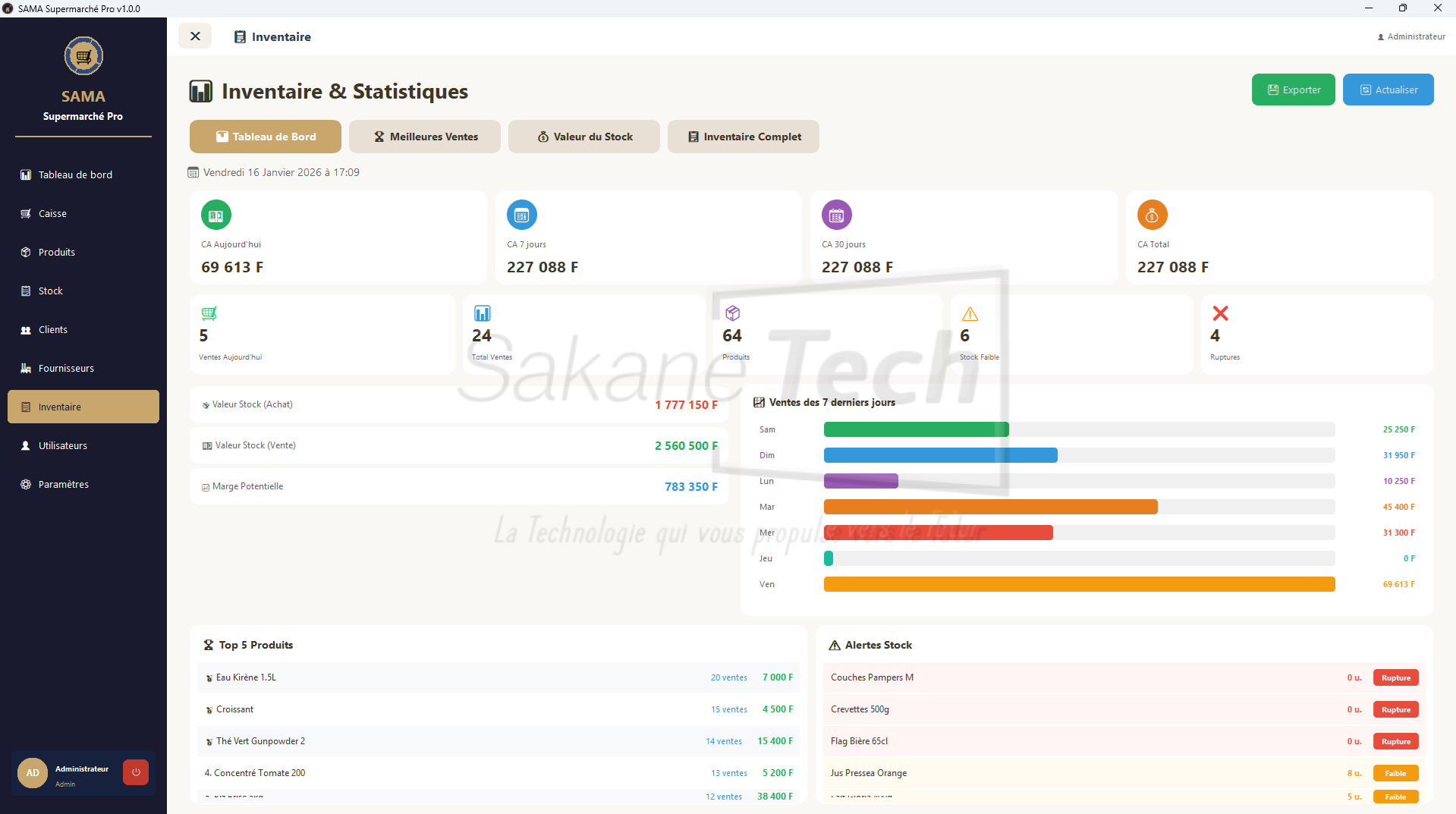Click the Fournisseurs factory icon in sidebar
1456x814 pixels.
[x=26, y=368]
